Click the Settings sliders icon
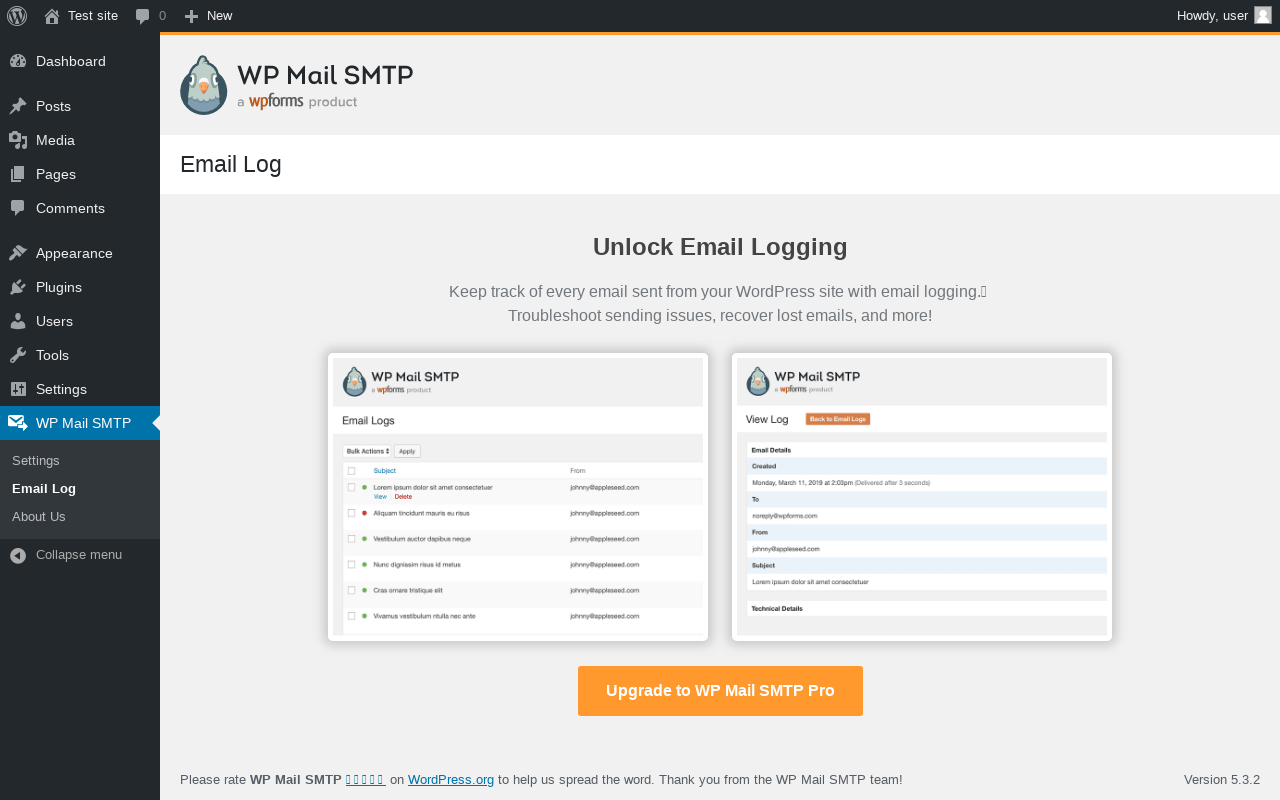This screenshot has height=800, width=1280. tap(18, 389)
